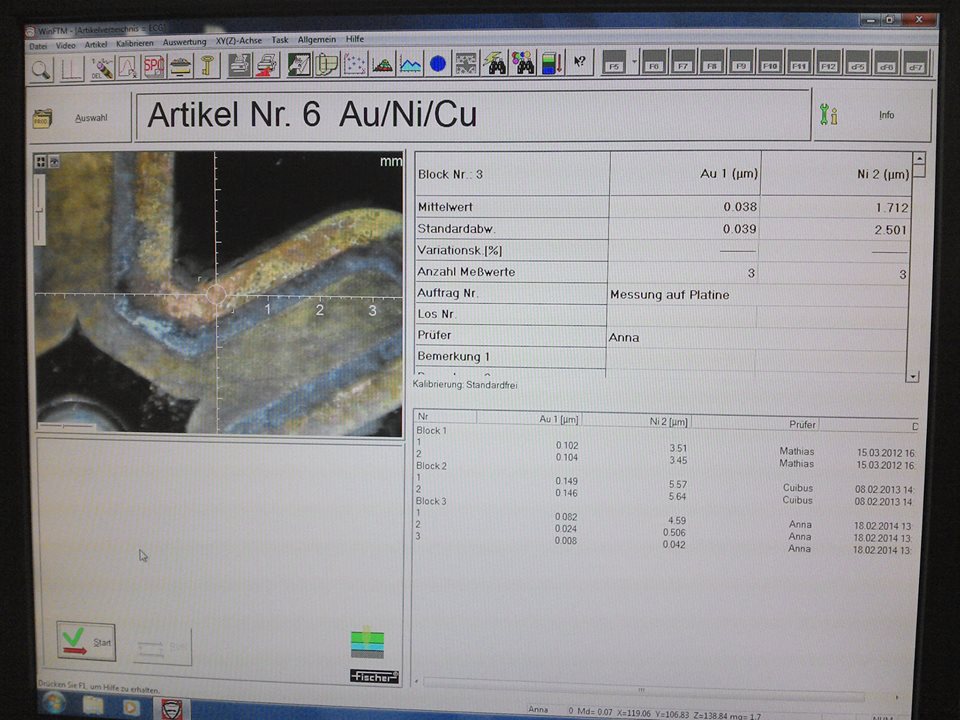Open the Kalibrieren menu
This screenshot has width=960, height=720.
point(135,44)
